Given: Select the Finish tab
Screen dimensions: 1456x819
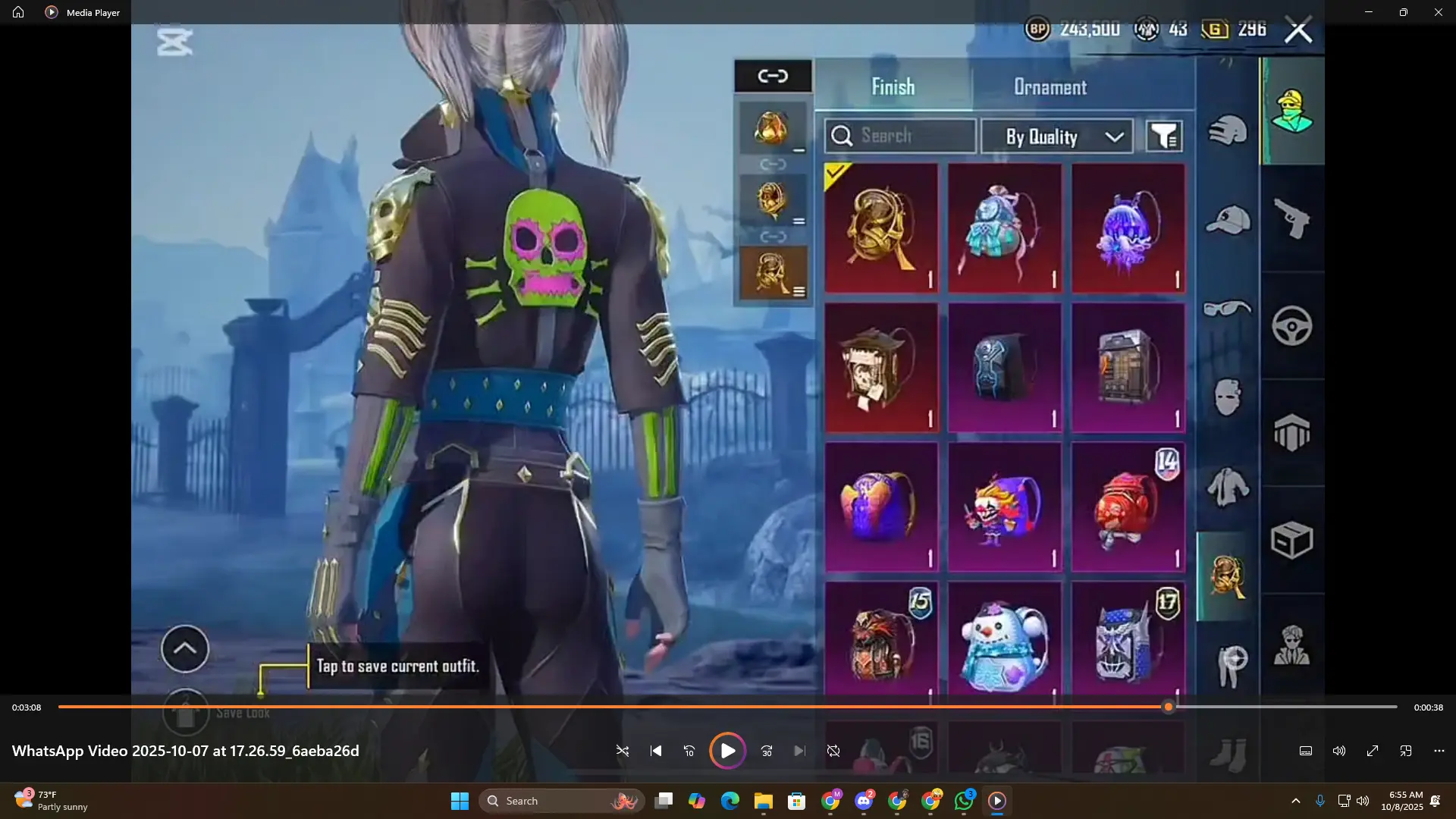Looking at the screenshot, I should pyautogui.click(x=893, y=87).
